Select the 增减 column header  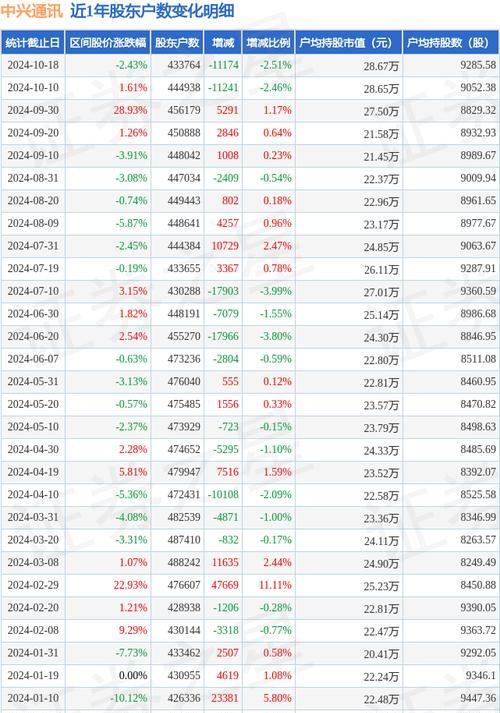pos(223,43)
